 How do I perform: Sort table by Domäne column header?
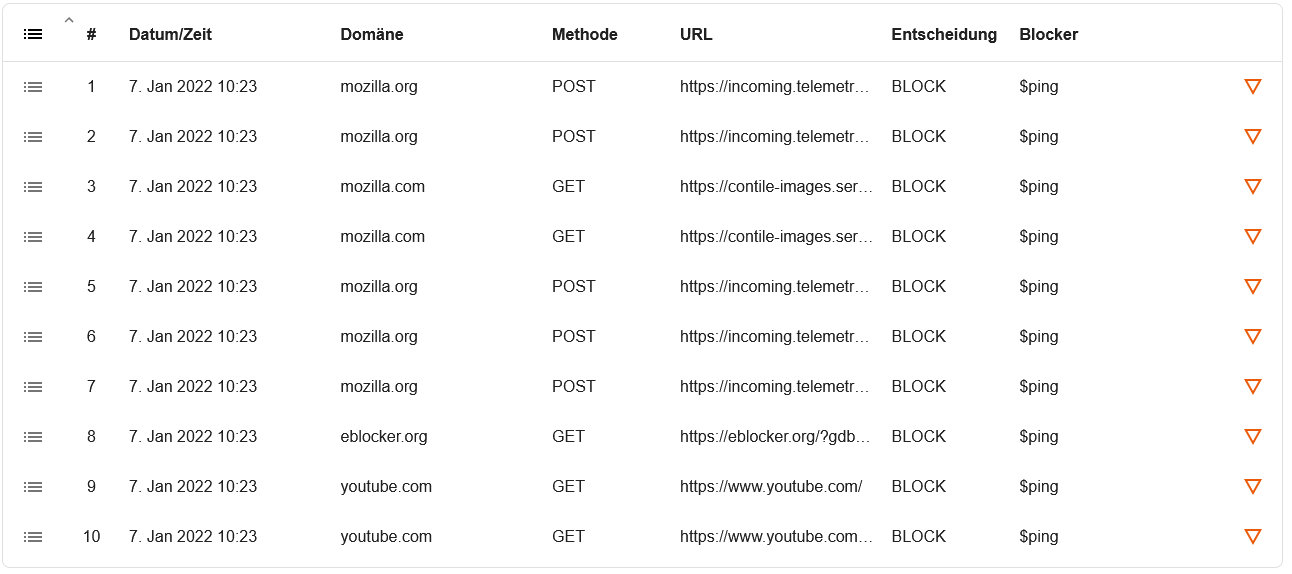pos(372,34)
